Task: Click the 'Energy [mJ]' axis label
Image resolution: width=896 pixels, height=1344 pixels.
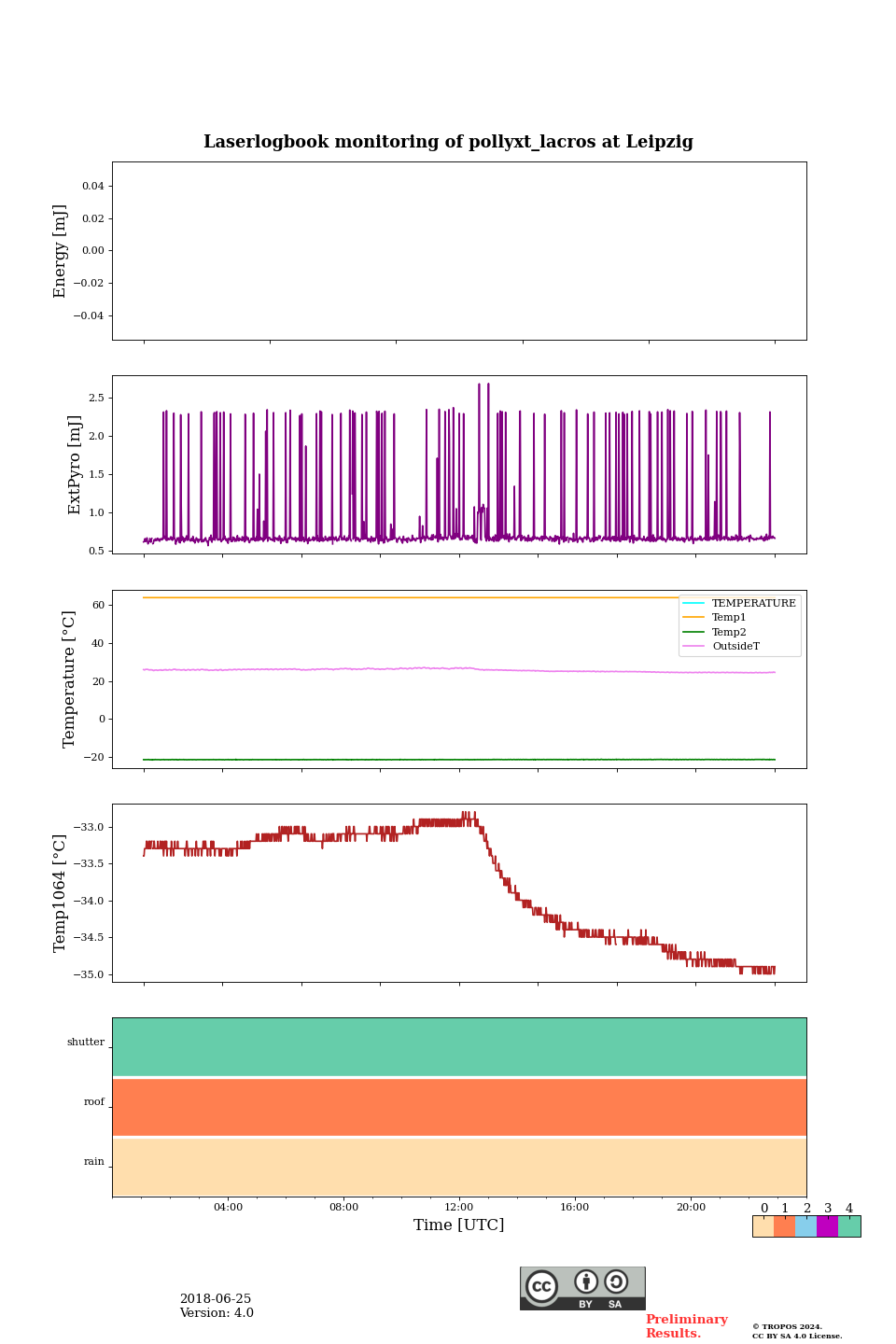Action: pyautogui.click(x=61, y=251)
